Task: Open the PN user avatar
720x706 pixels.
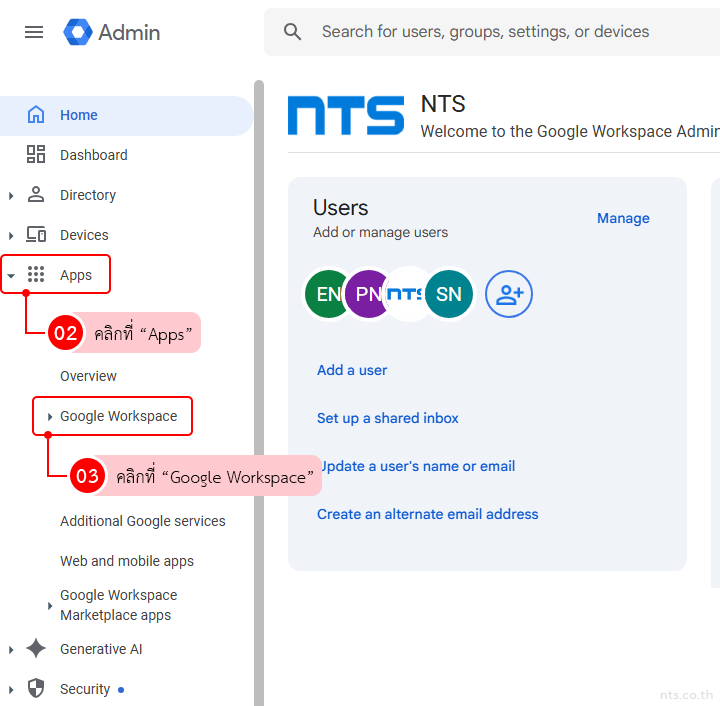Action: [366, 294]
